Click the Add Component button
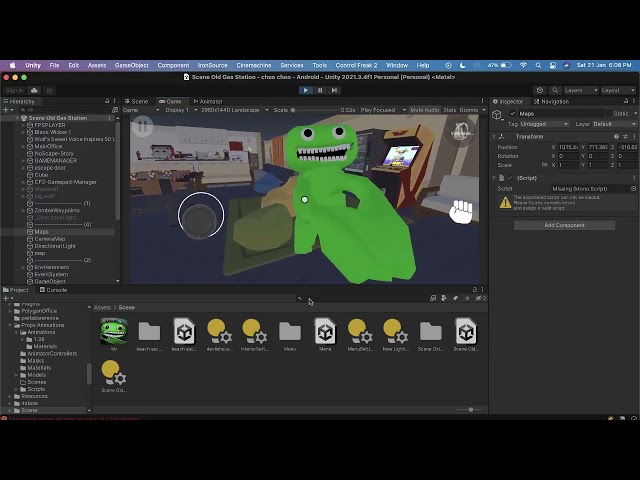640x480 pixels. pos(564,225)
